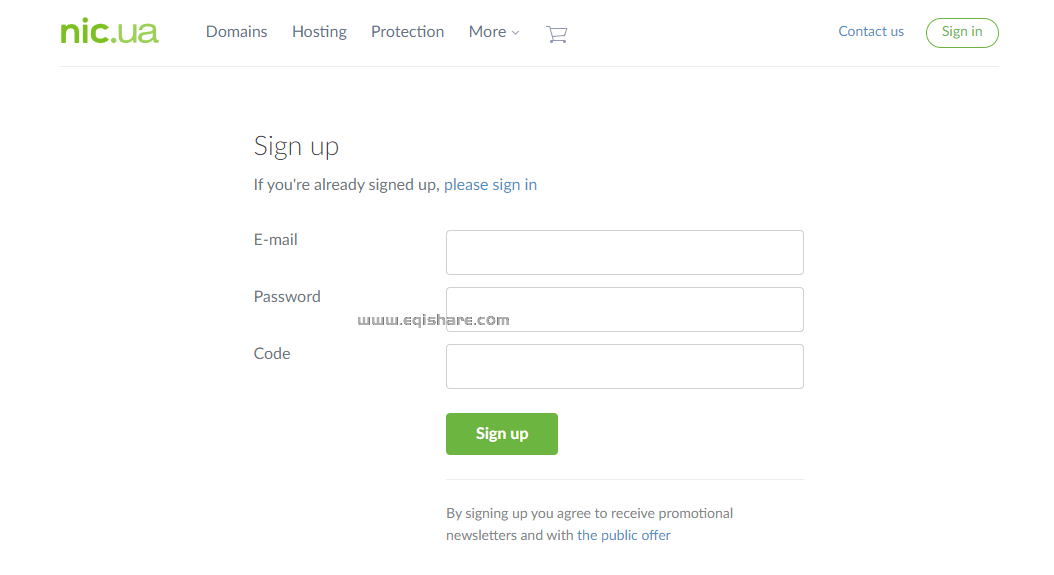The width and height of the screenshot is (1054, 575).
Task: Follow the 'please sign in' link
Action: coord(490,185)
